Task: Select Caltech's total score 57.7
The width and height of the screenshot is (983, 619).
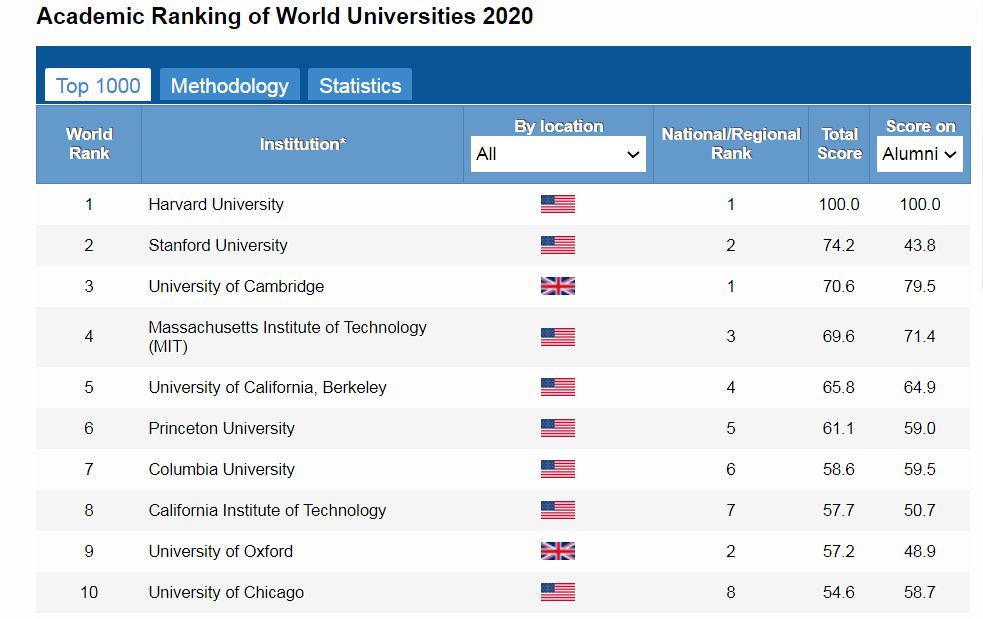Action: [x=839, y=510]
